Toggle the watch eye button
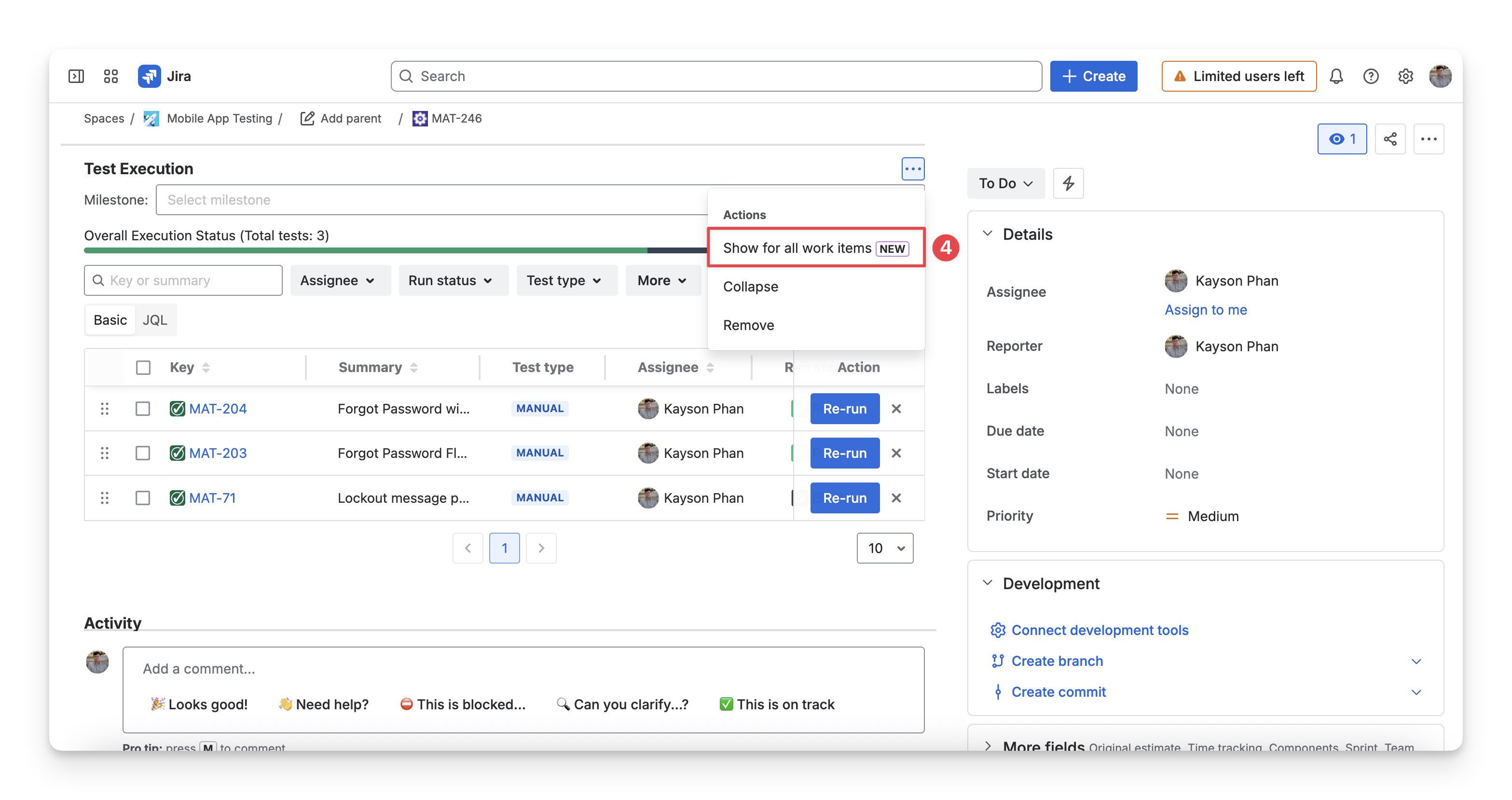The image size is (1512, 800). click(1342, 139)
